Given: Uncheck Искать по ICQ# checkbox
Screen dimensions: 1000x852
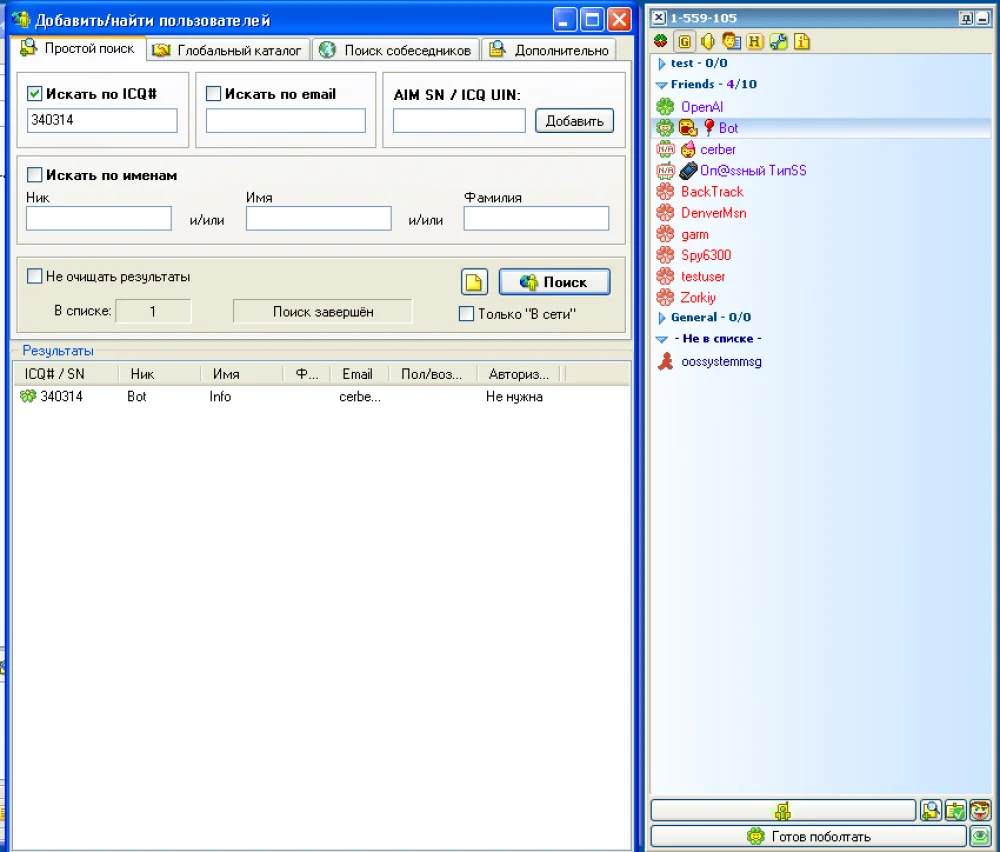Looking at the screenshot, I should pos(34,94).
